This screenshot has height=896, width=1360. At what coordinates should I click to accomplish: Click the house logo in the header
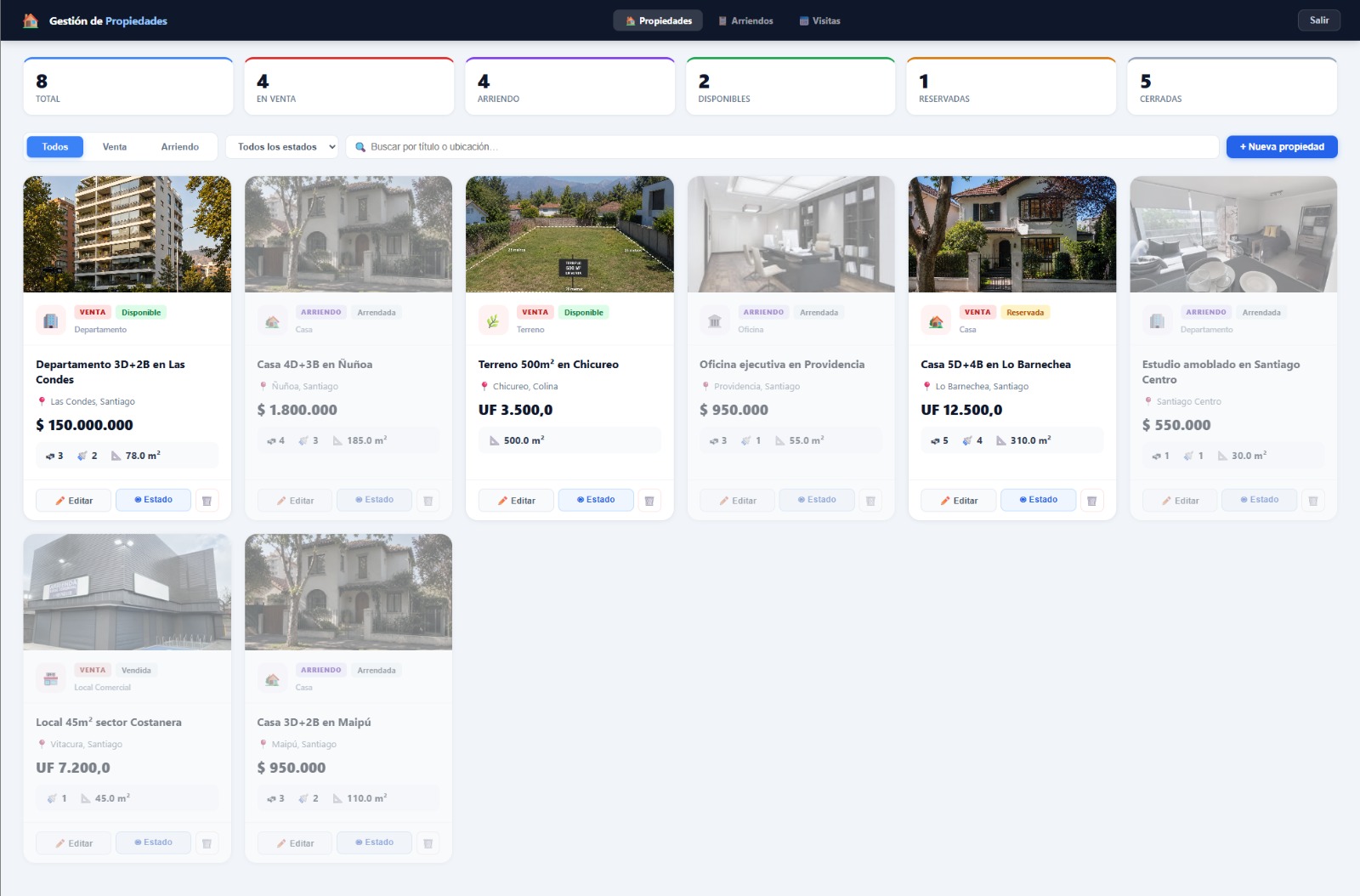31,20
